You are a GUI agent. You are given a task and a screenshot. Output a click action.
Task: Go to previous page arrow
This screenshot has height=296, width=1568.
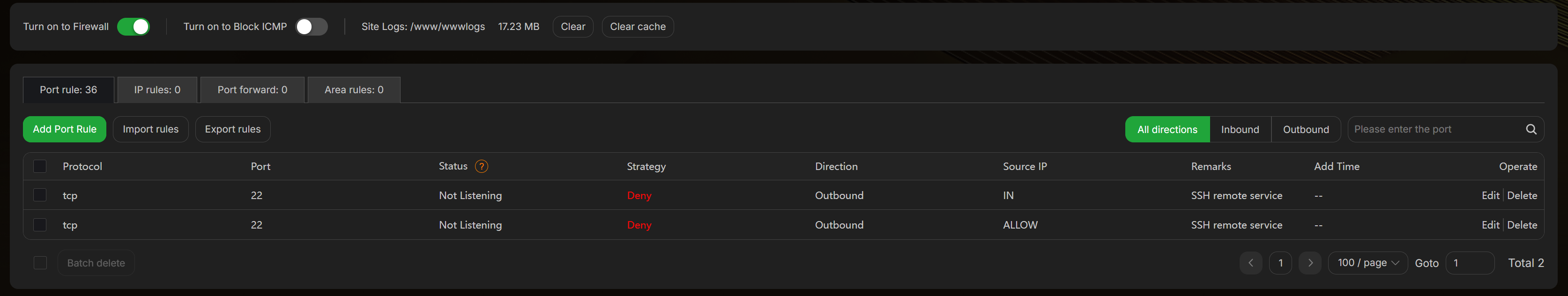(x=1250, y=263)
